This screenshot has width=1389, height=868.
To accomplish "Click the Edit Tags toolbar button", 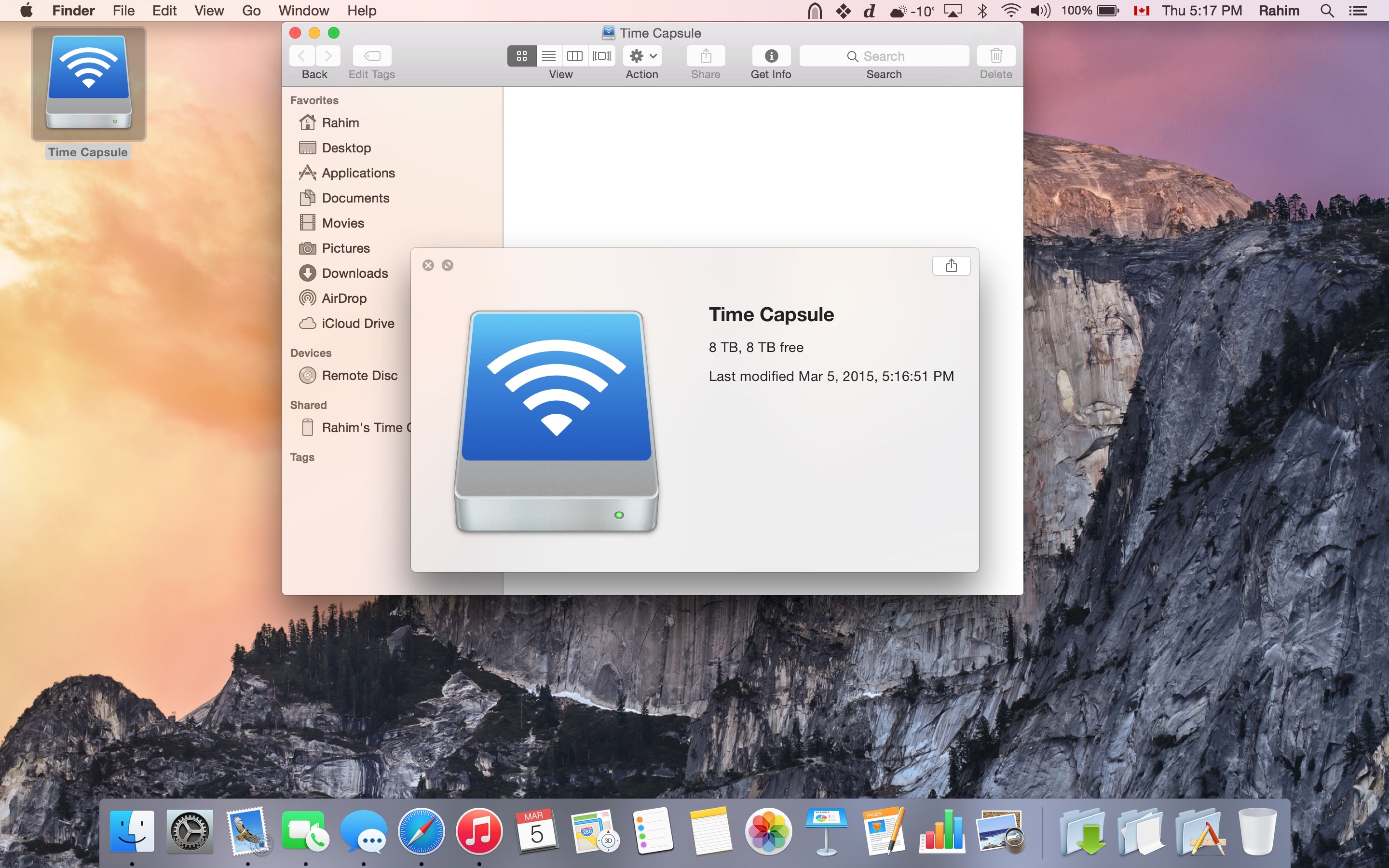I will point(372,55).
